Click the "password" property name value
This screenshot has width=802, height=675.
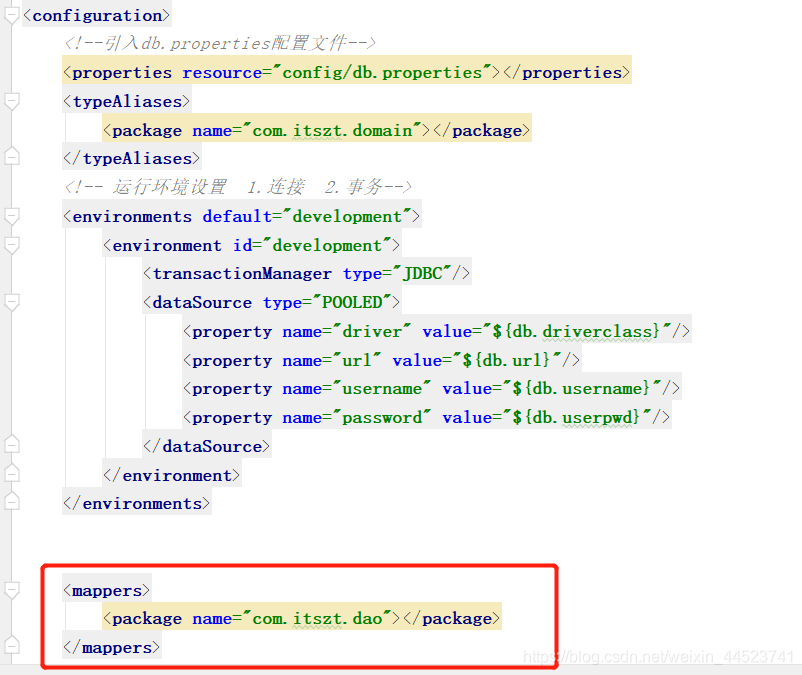point(382,418)
